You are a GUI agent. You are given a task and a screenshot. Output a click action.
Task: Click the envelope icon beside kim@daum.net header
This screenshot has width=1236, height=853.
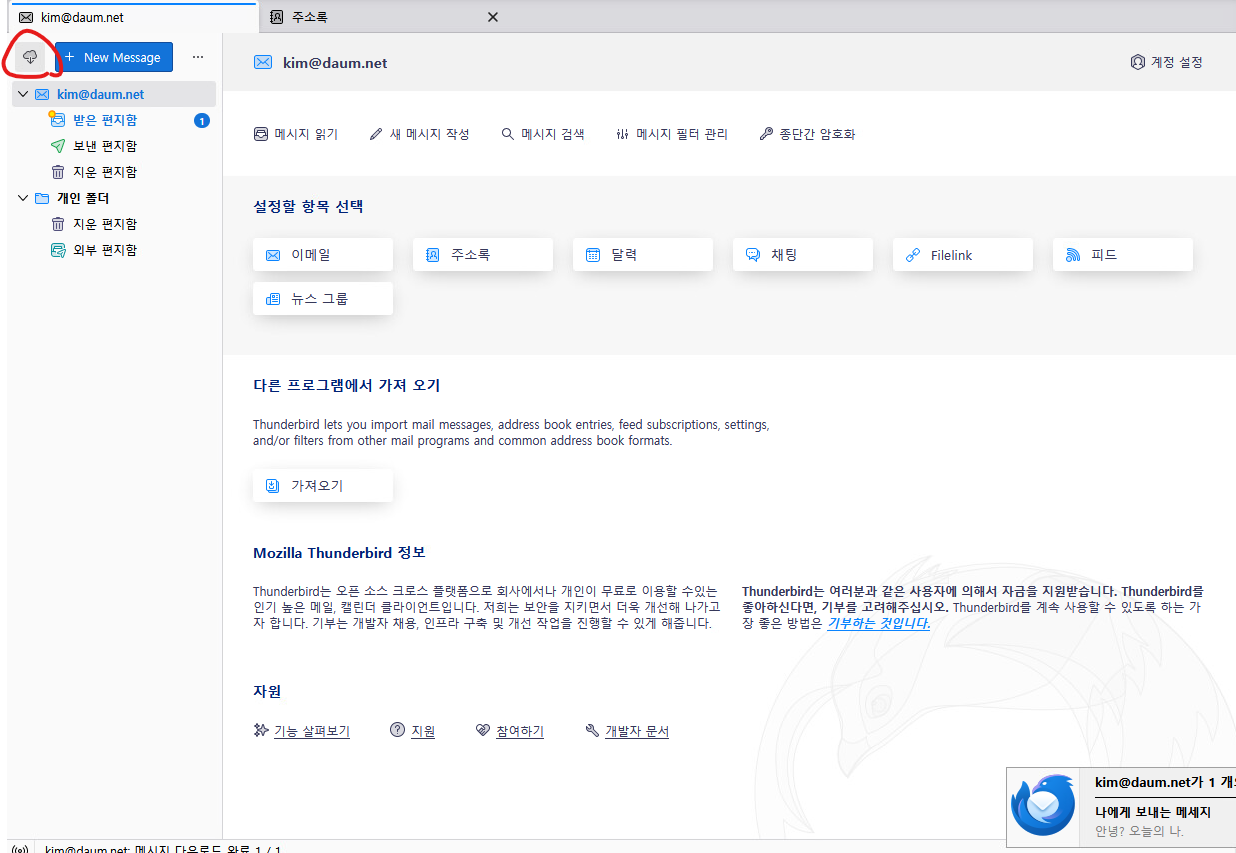tap(263, 62)
